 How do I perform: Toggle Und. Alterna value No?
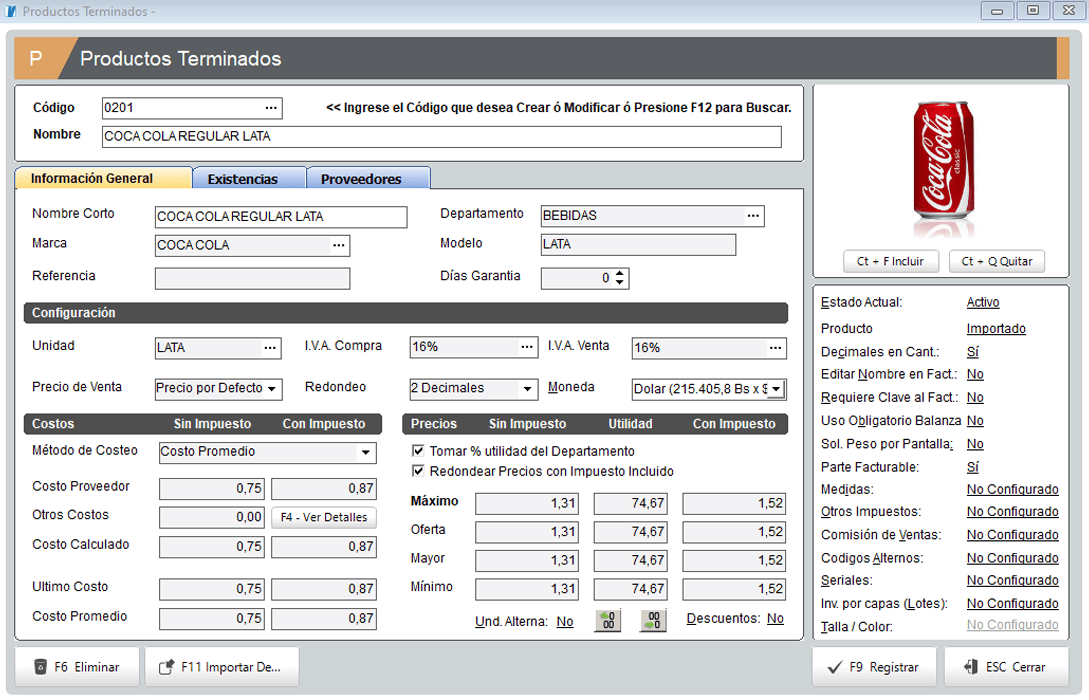tap(565, 622)
